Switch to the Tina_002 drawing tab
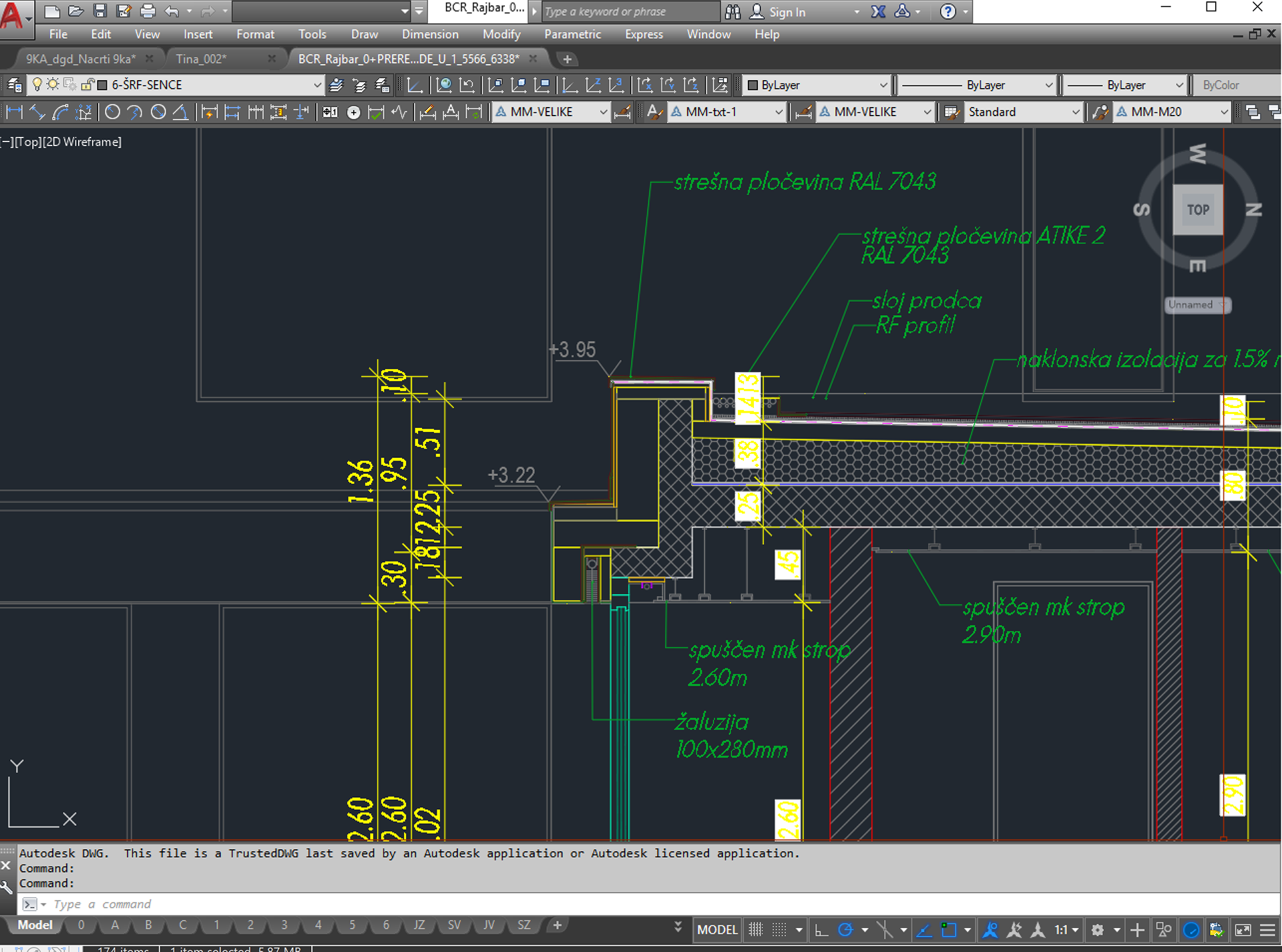 (x=201, y=59)
